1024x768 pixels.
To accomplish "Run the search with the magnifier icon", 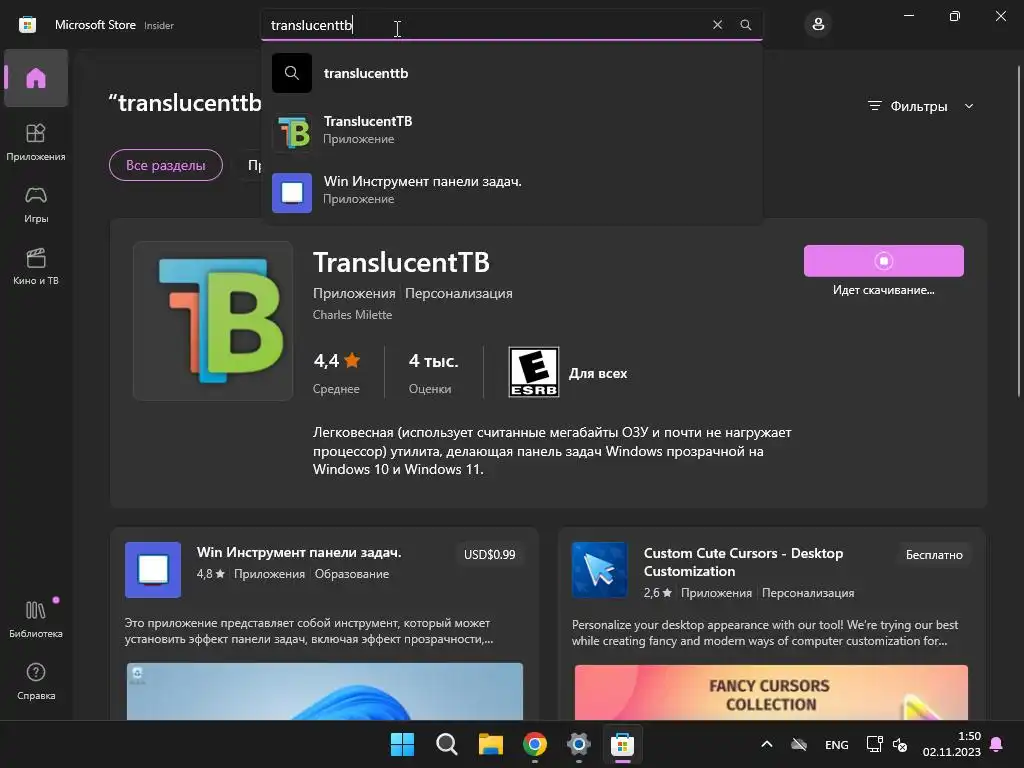I will (x=745, y=25).
